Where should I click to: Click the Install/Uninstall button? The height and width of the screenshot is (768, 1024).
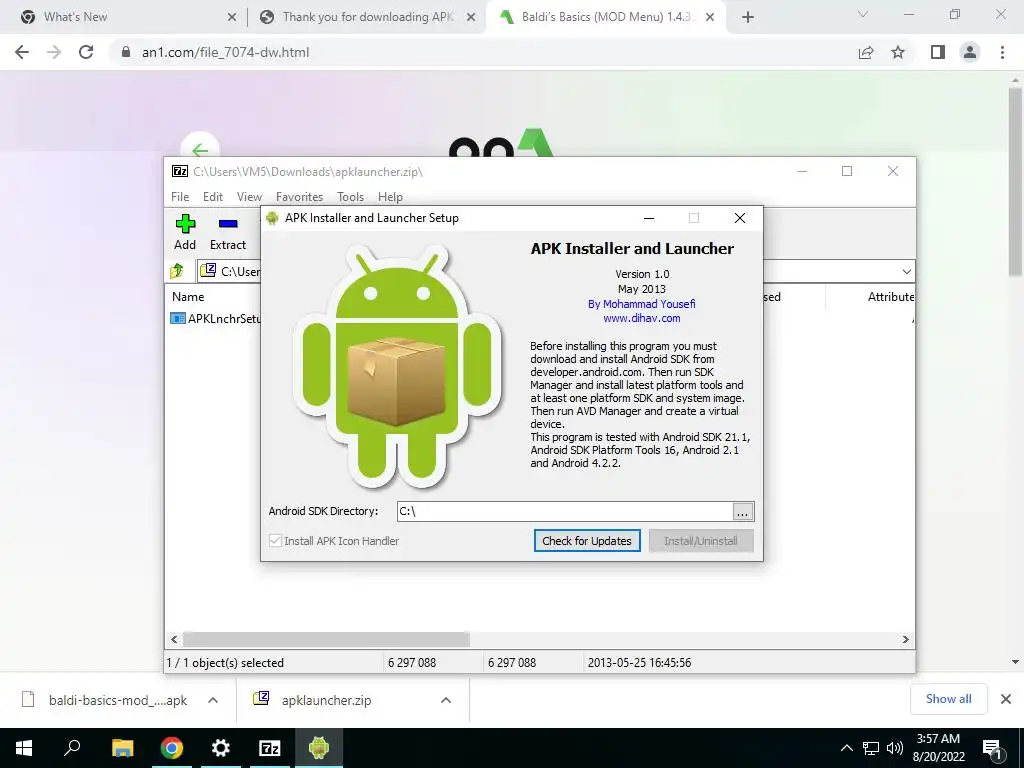pos(701,541)
